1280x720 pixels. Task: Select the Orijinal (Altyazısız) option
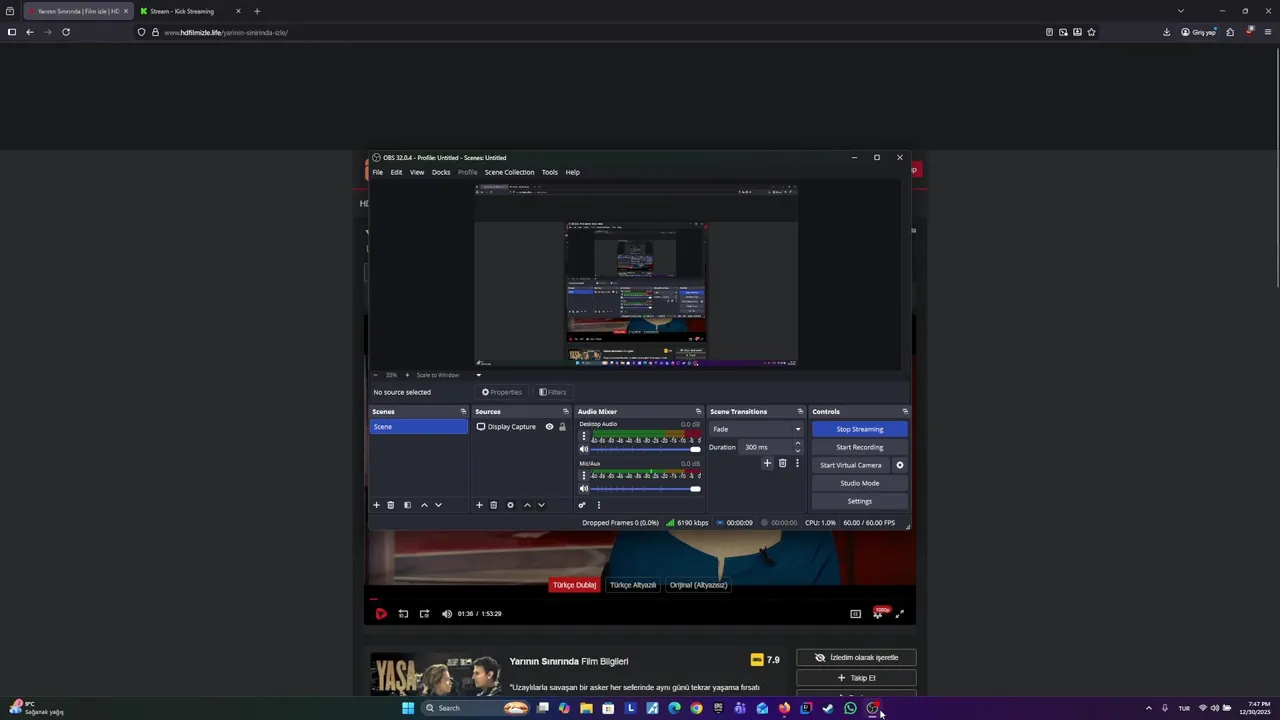point(698,585)
